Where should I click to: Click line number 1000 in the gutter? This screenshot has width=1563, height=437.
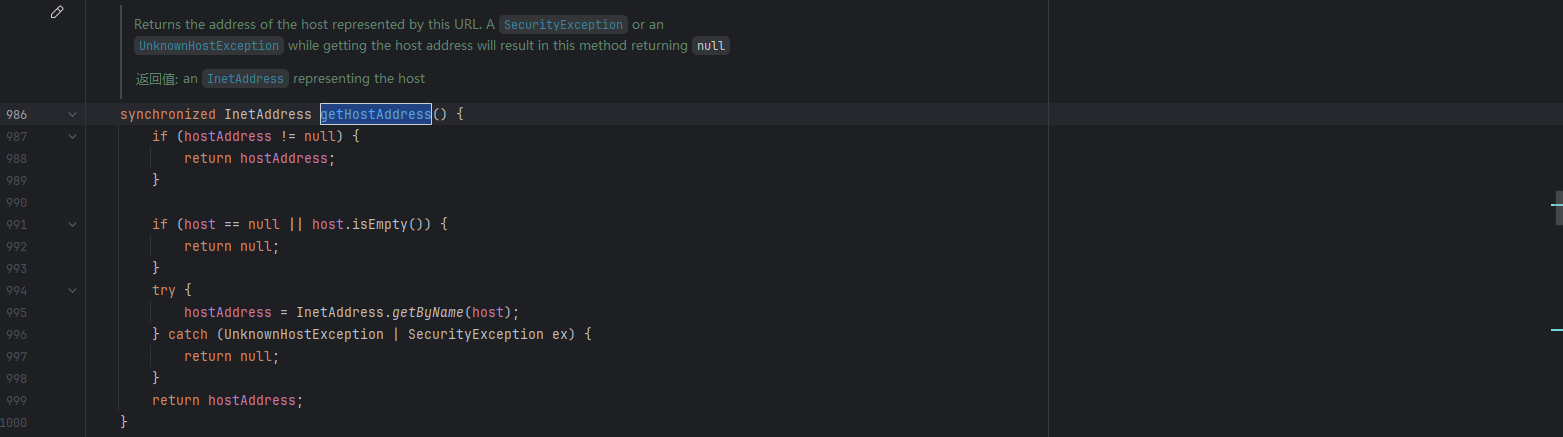click(x=14, y=423)
